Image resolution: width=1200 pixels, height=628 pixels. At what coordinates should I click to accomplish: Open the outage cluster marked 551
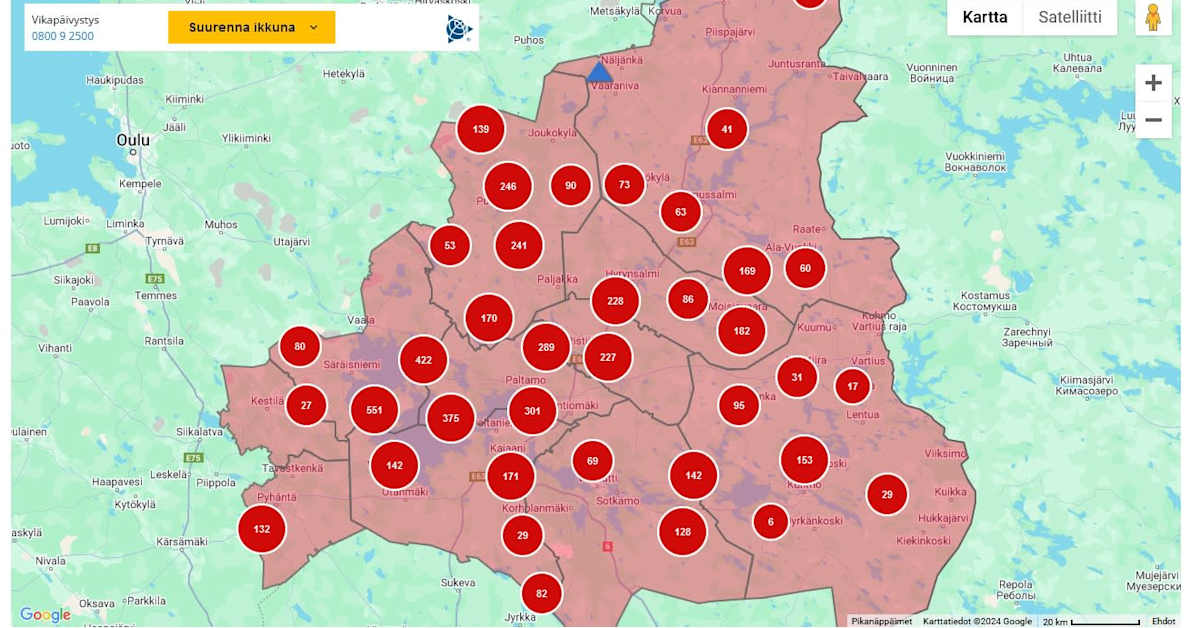pos(374,410)
